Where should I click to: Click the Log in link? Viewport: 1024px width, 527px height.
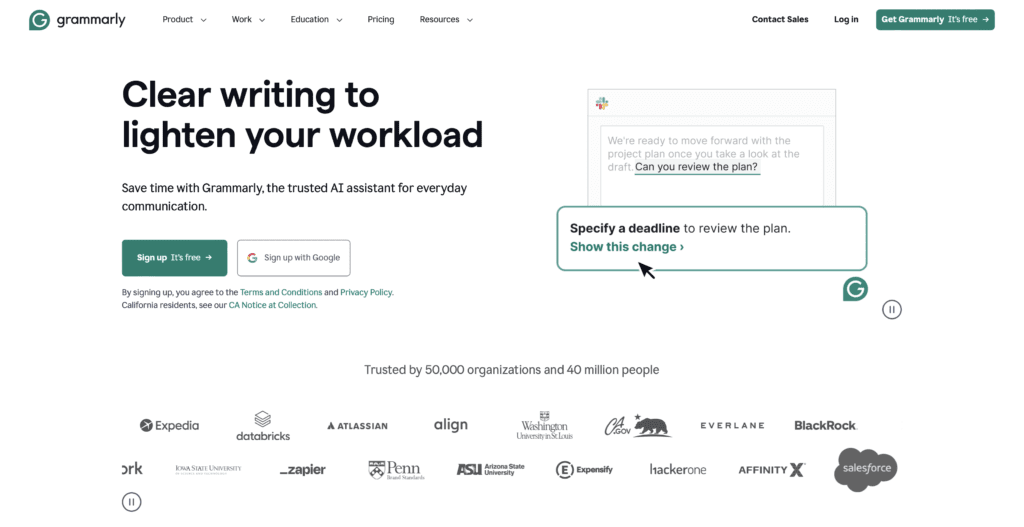846,20
